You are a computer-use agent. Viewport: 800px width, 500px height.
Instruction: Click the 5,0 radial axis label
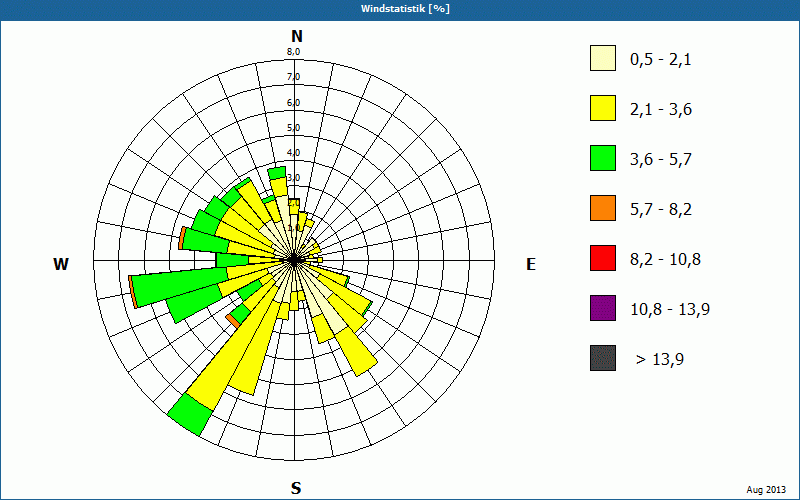(x=293, y=128)
